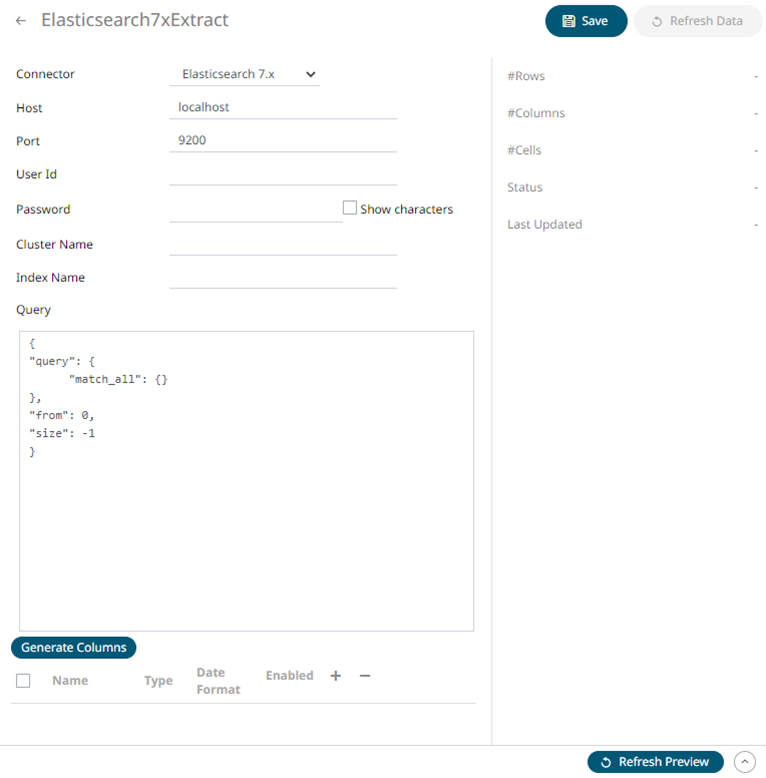Click the minus icon to remove column

[365, 676]
